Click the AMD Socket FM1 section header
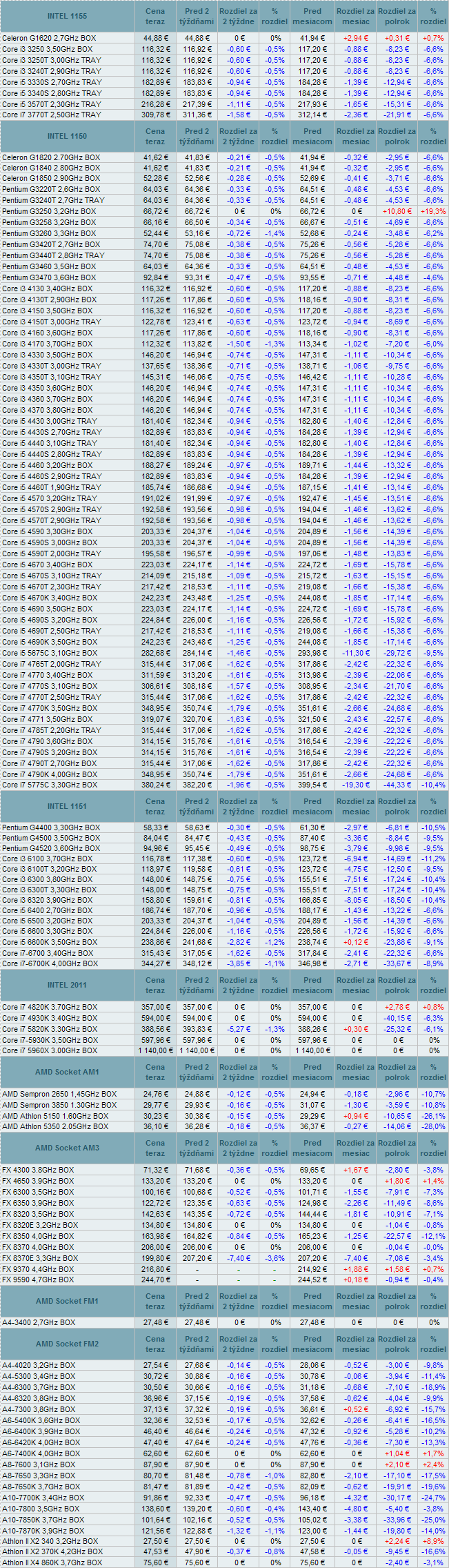The width and height of the screenshot is (449, 1568). [67, 1301]
